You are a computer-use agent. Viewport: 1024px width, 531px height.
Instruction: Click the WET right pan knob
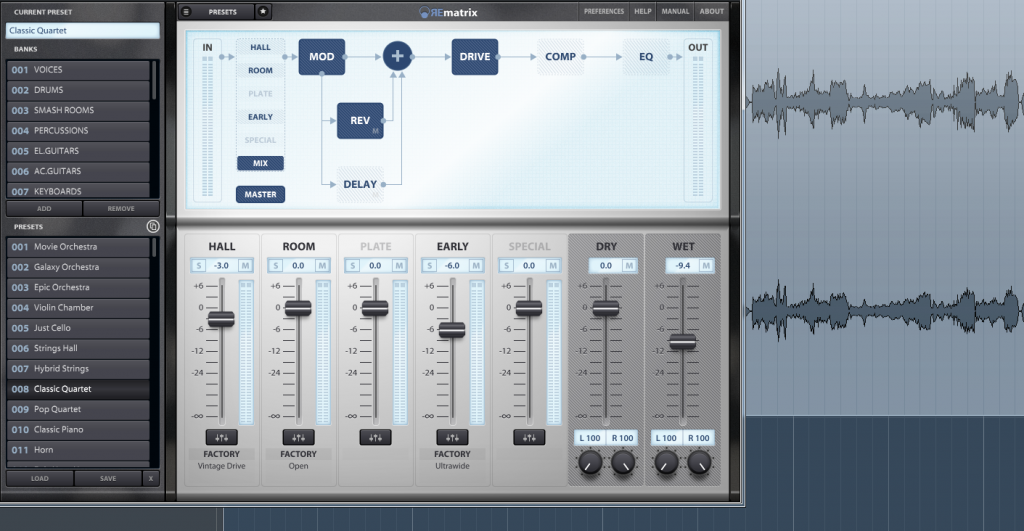[699, 462]
